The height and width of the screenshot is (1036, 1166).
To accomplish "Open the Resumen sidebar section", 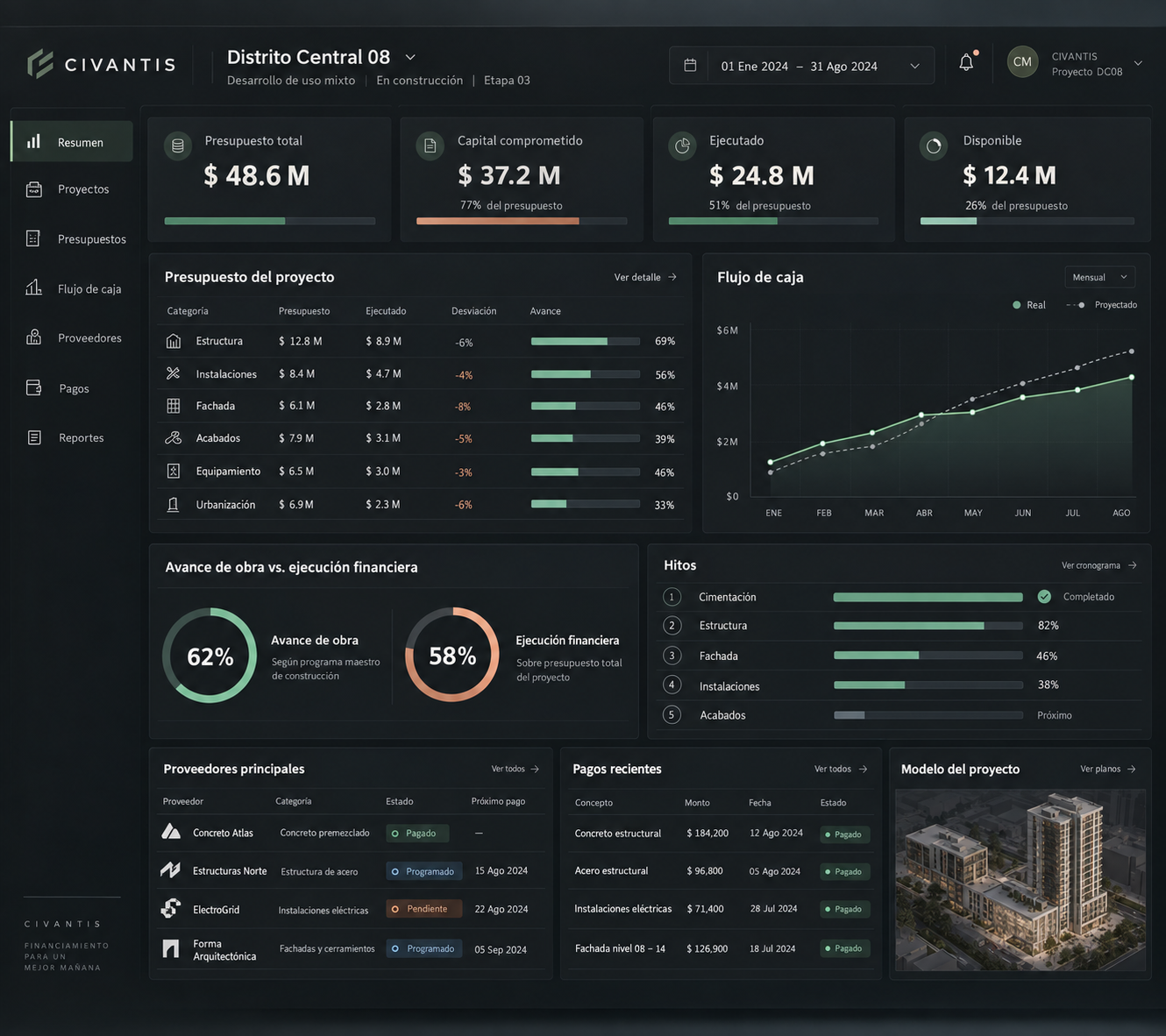I will 72,142.
